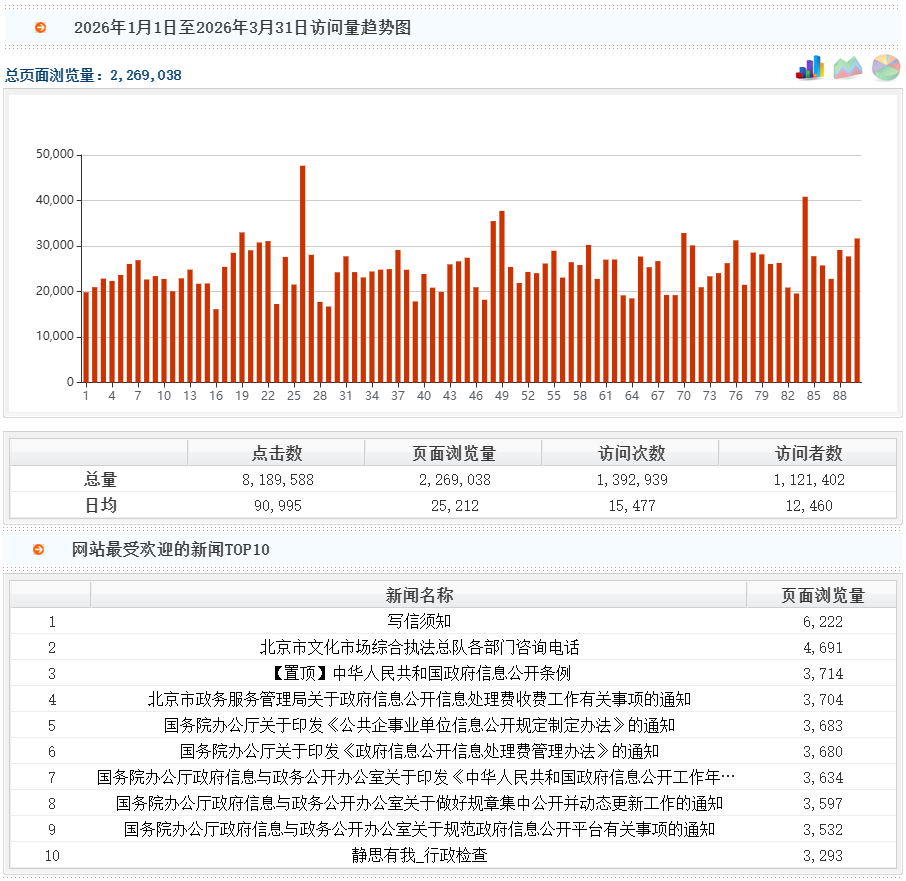This screenshot has width=906, height=881.
Task: Click daily average 点击数 value 90,995
Action: [x=277, y=506]
